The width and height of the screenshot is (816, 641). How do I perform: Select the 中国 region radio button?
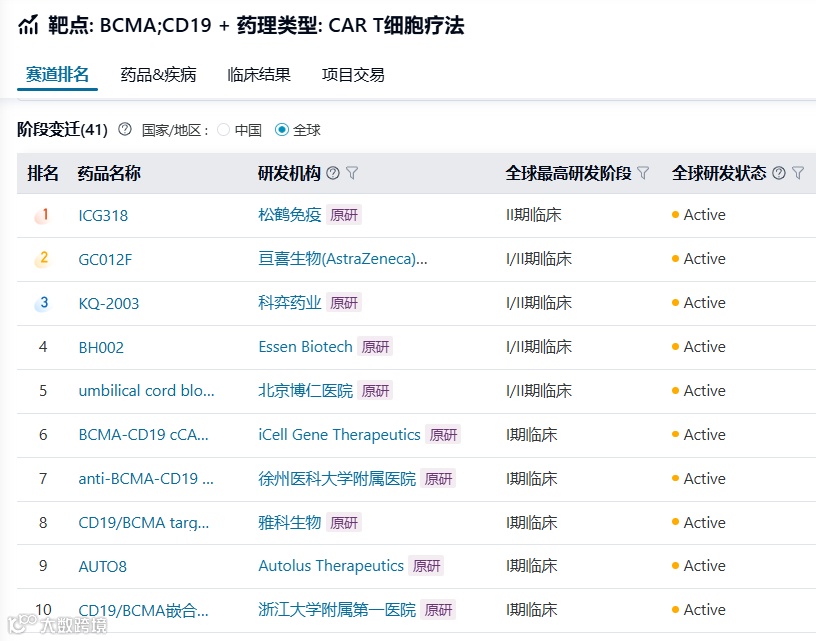click(x=223, y=130)
